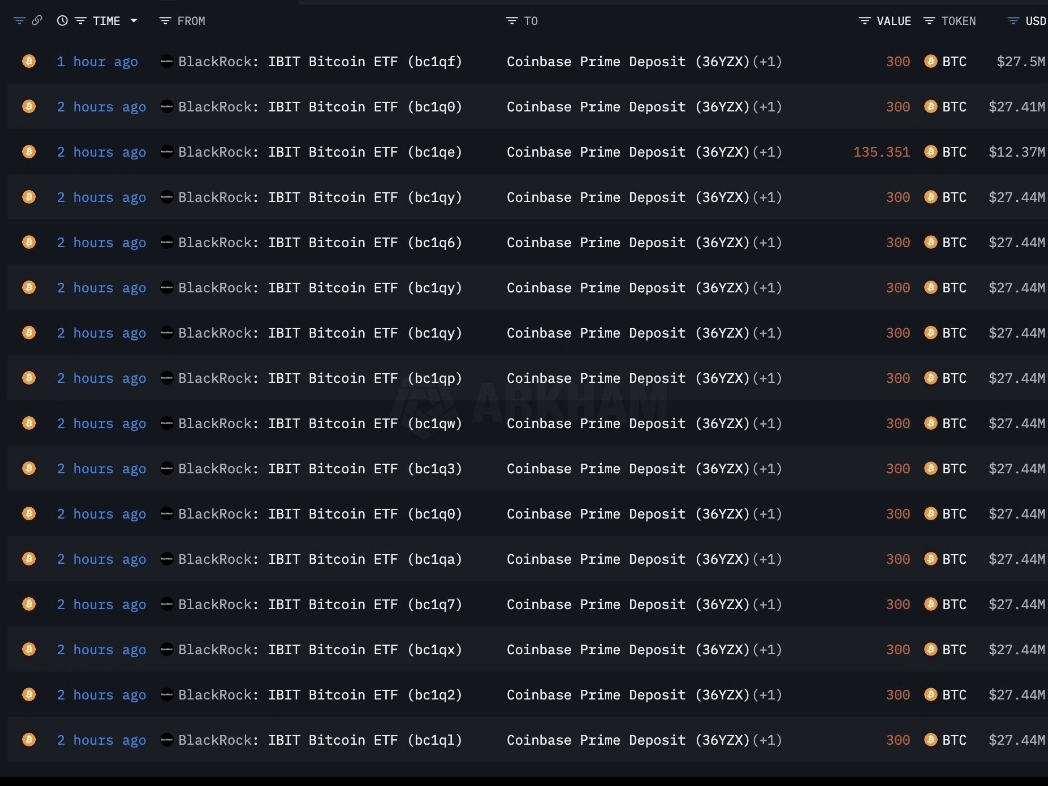Open the TOKEN column filter
This screenshot has height=786, width=1048.
929,21
